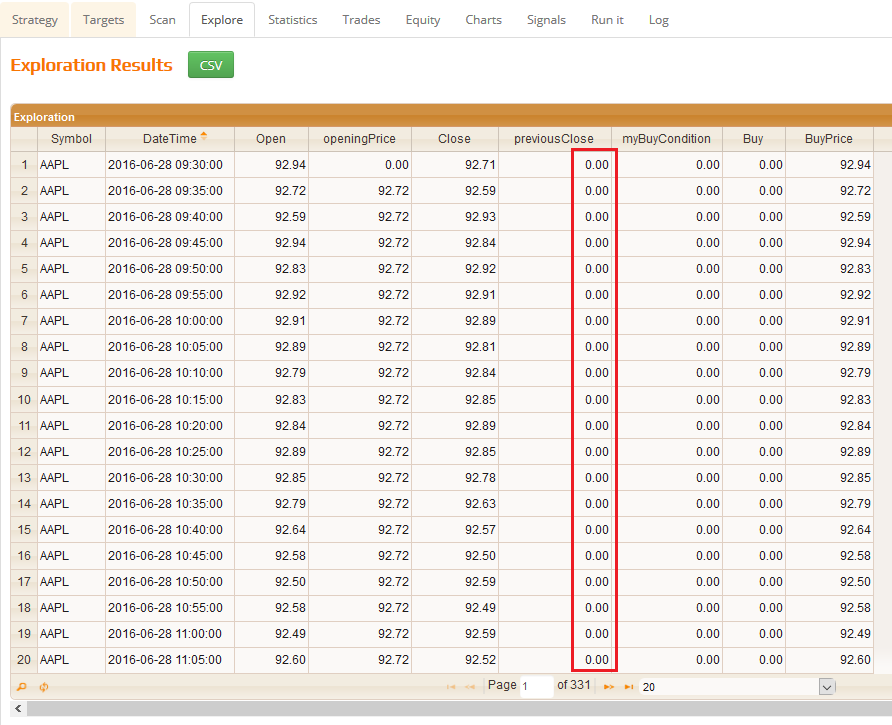The width and height of the screenshot is (892, 725).
Task: Open the Trades tab
Action: tap(361, 20)
